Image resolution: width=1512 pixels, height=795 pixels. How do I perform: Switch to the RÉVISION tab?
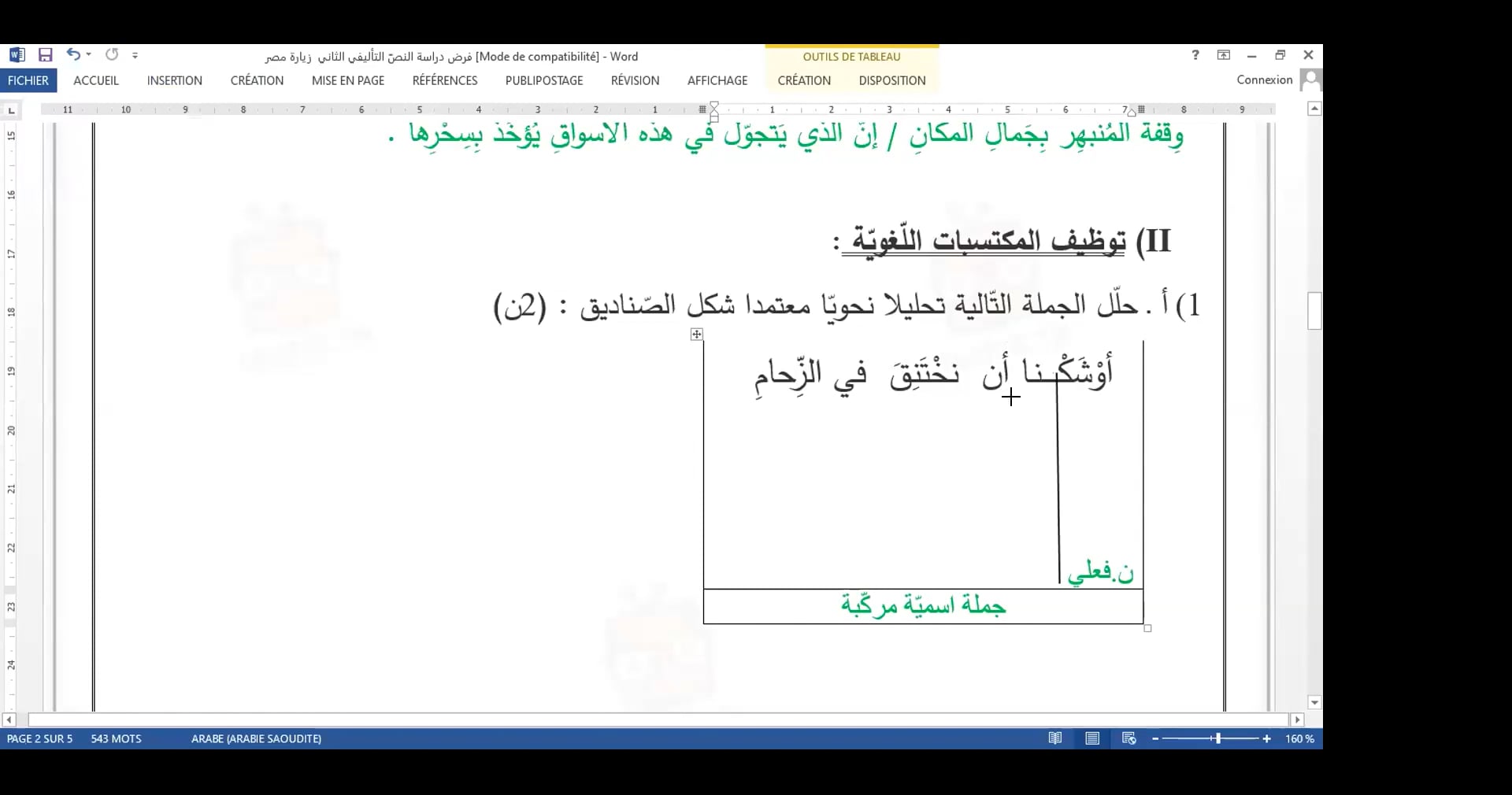click(636, 80)
